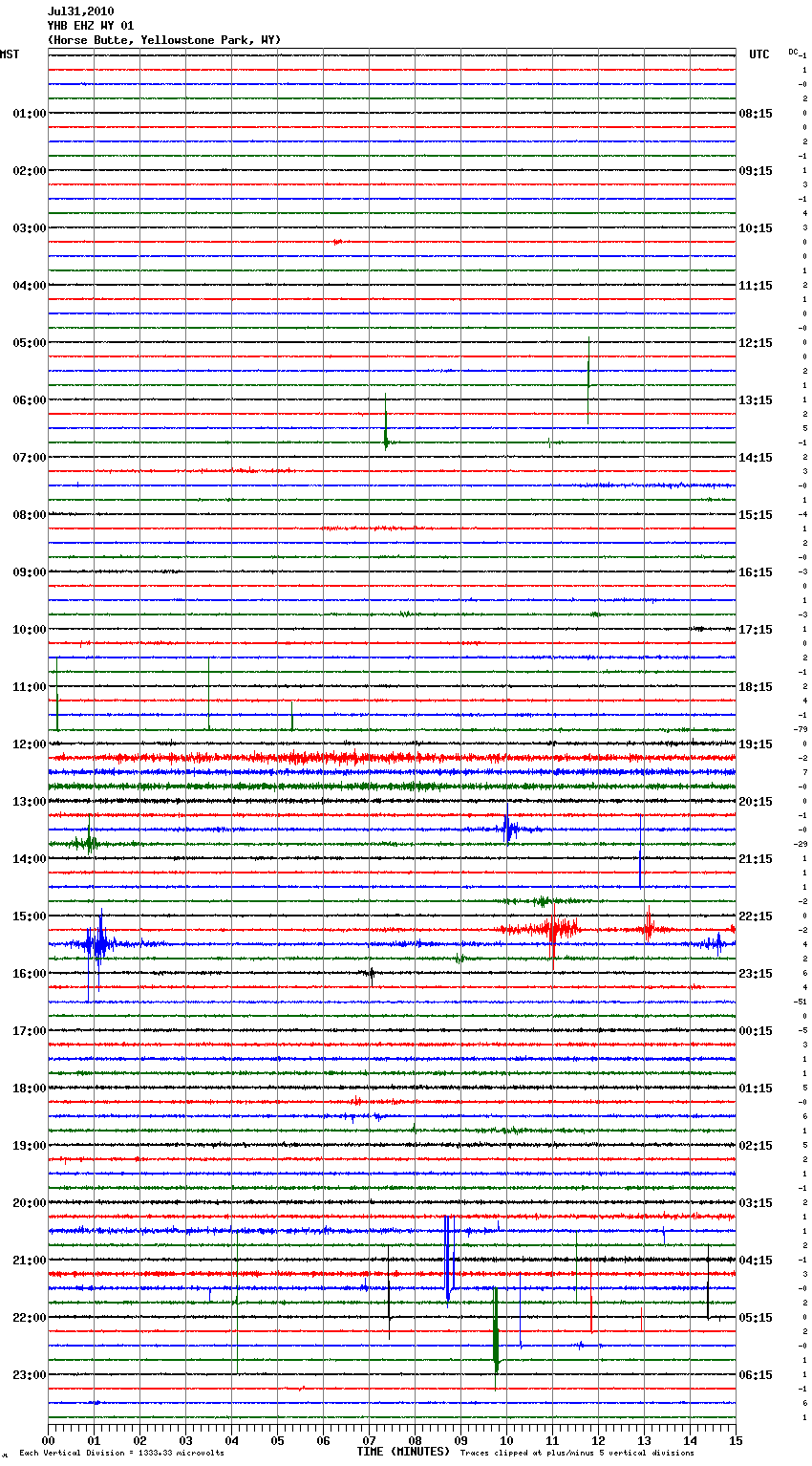This screenshot has width=812, height=1466.
Task: Click the 06:15 UTC time label
Action: point(756,1375)
